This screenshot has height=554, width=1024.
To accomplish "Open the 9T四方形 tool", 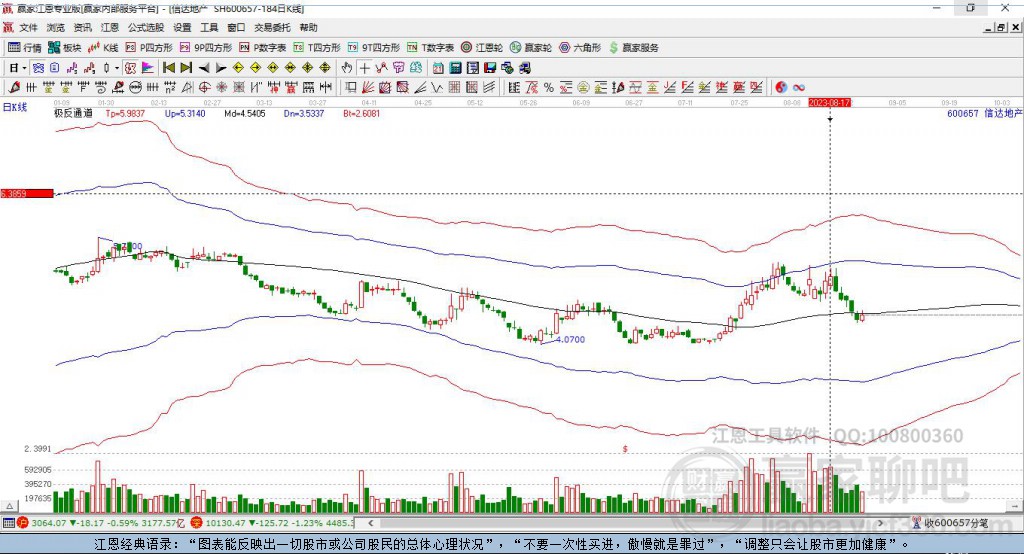I will [x=374, y=48].
